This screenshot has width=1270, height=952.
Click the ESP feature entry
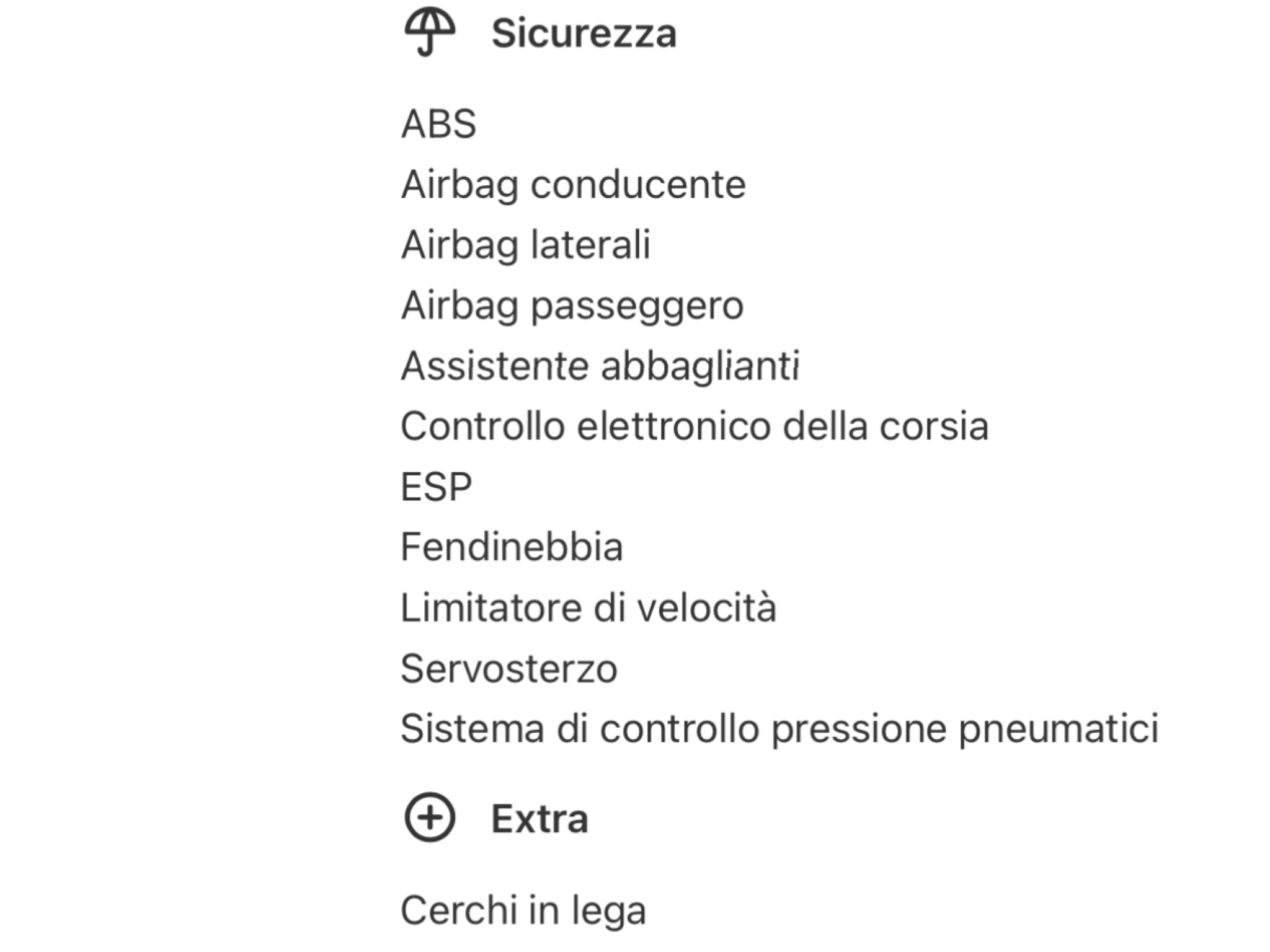436,487
